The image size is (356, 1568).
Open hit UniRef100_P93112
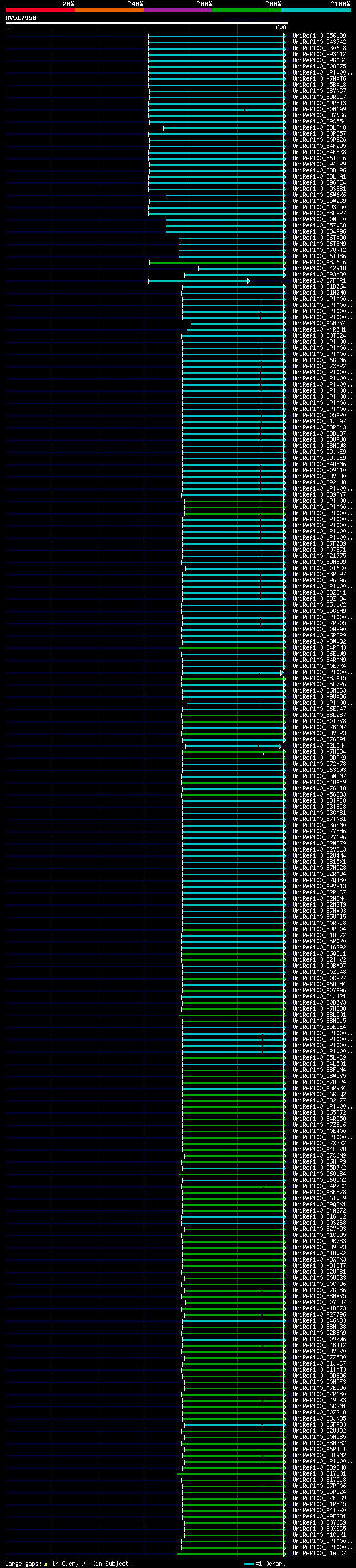tap(319, 54)
